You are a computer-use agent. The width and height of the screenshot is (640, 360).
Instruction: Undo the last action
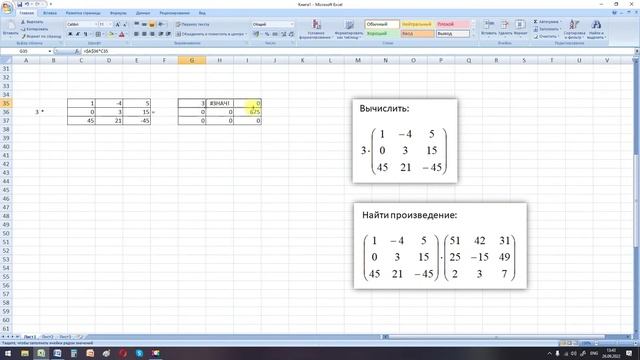point(27,4)
